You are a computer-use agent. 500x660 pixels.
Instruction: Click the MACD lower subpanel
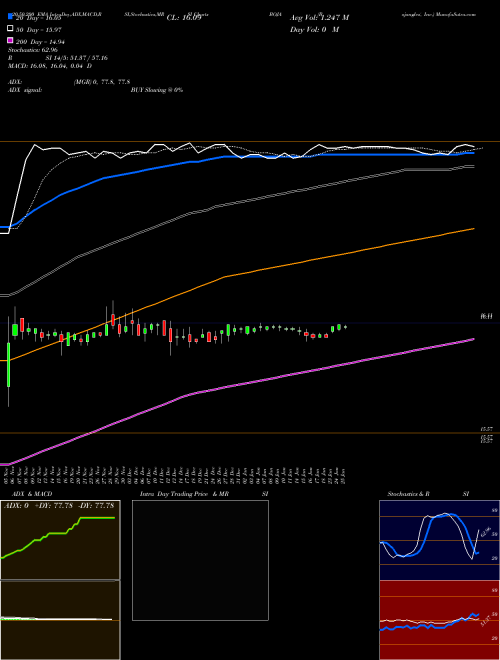point(60,620)
